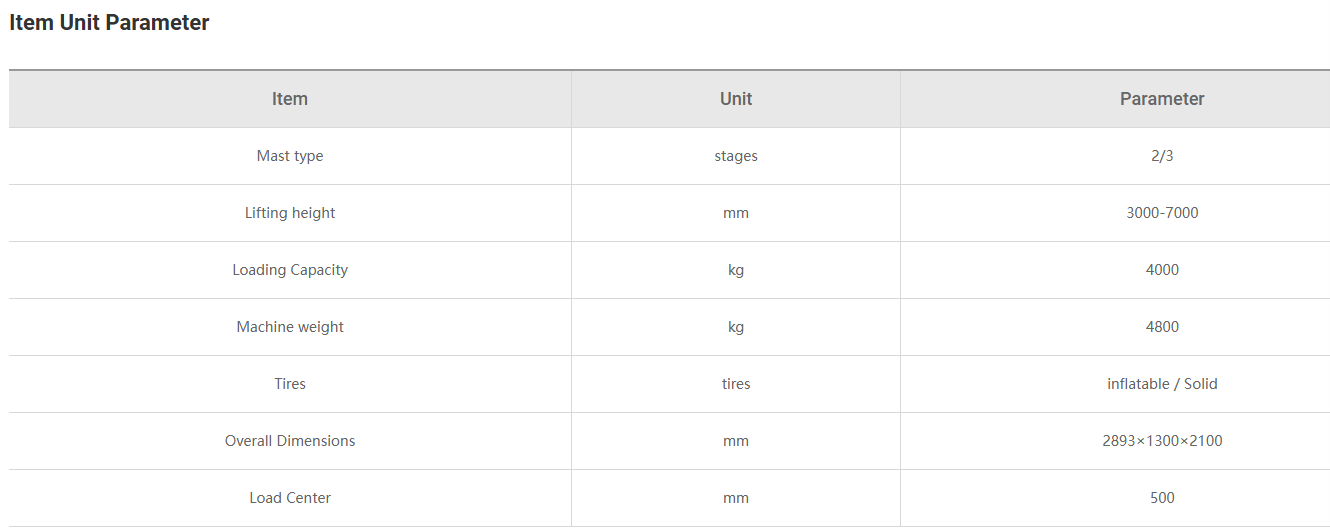1330x530 pixels.
Task: Select the Lifting height row label
Action: (290, 213)
